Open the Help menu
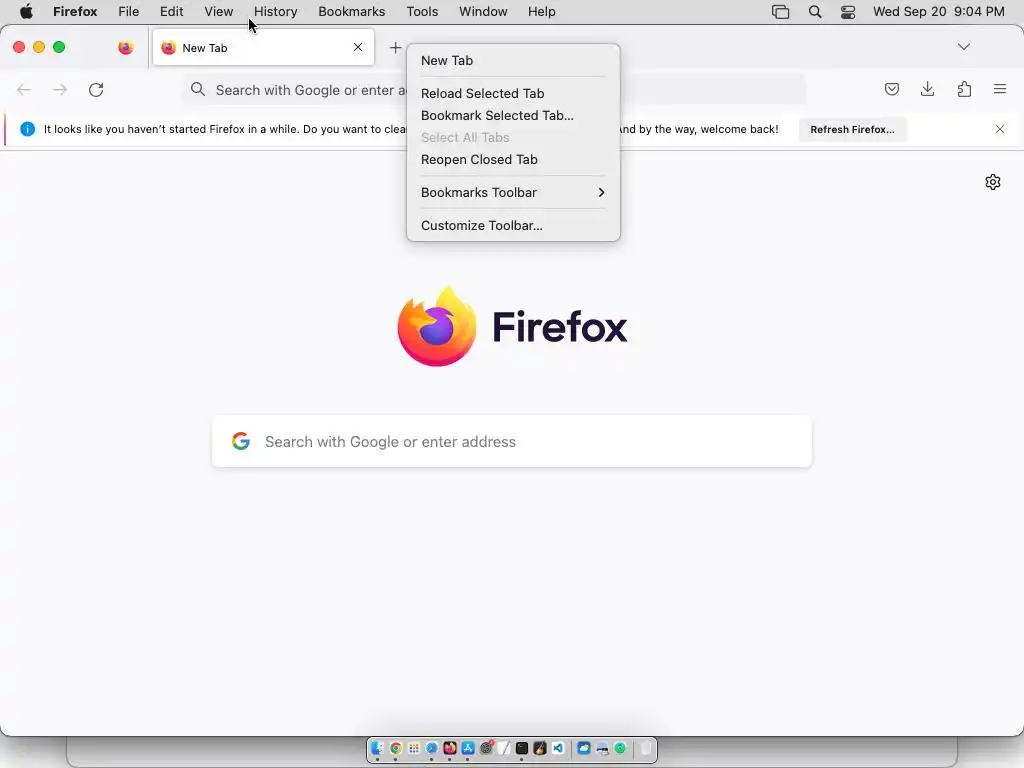1024x768 pixels. point(542,12)
